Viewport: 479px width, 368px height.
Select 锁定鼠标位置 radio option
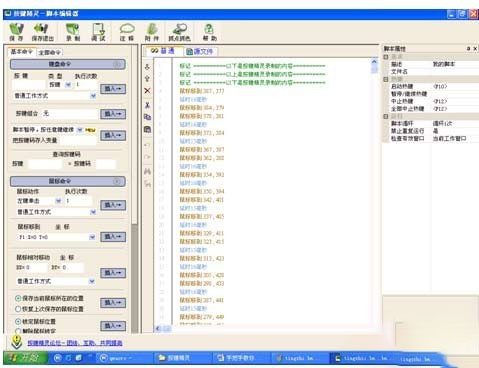18,322
